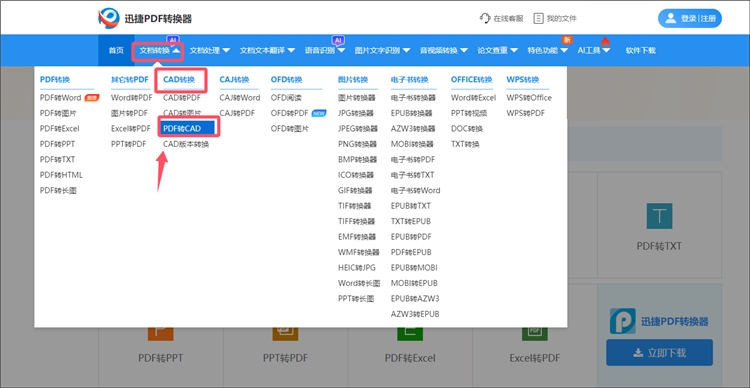Open WPS转Office link

pyautogui.click(x=529, y=98)
